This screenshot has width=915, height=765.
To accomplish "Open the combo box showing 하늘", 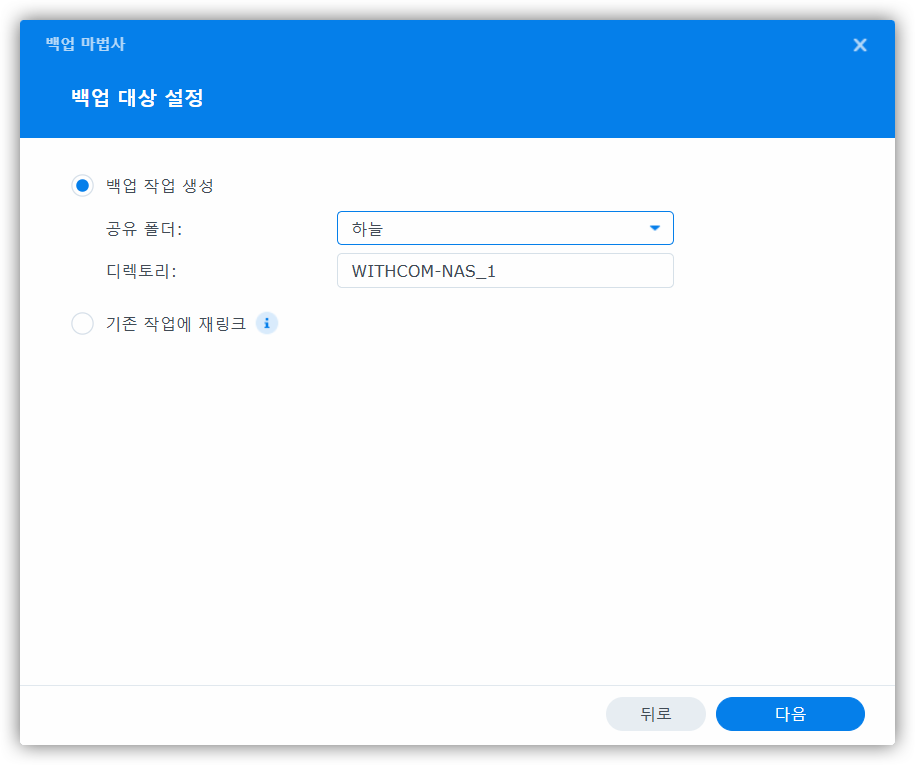I will coord(490,228).
